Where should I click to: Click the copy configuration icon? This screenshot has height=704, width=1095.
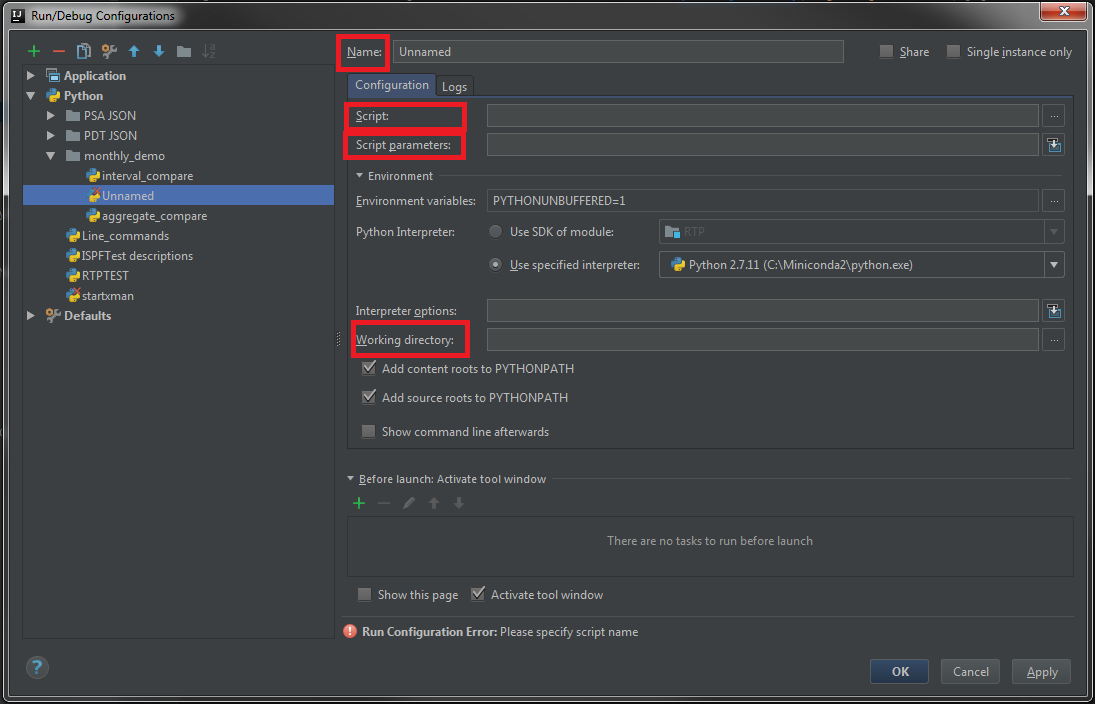pyautogui.click(x=84, y=52)
